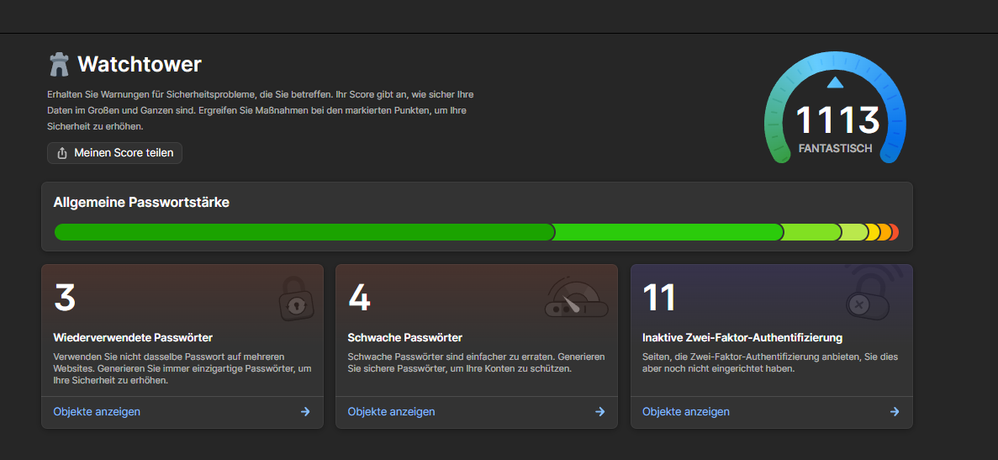Click the blue triangle marker on score gauge
The image size is (998, 460).
pyautogui.click(x=836, y=82)
